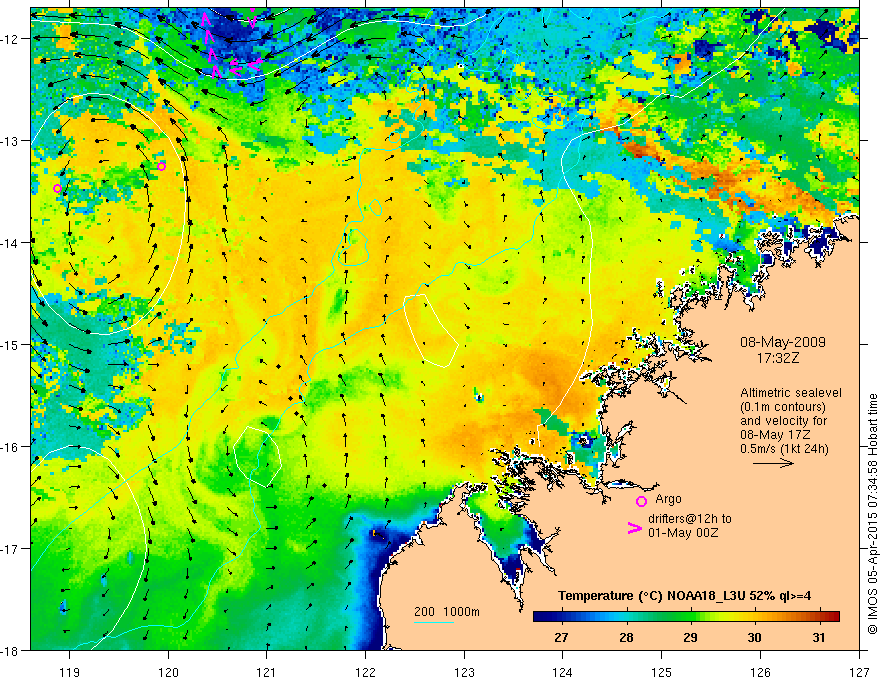Select the '08-May-2009' date label
The image size is (880, 680).
782,342
